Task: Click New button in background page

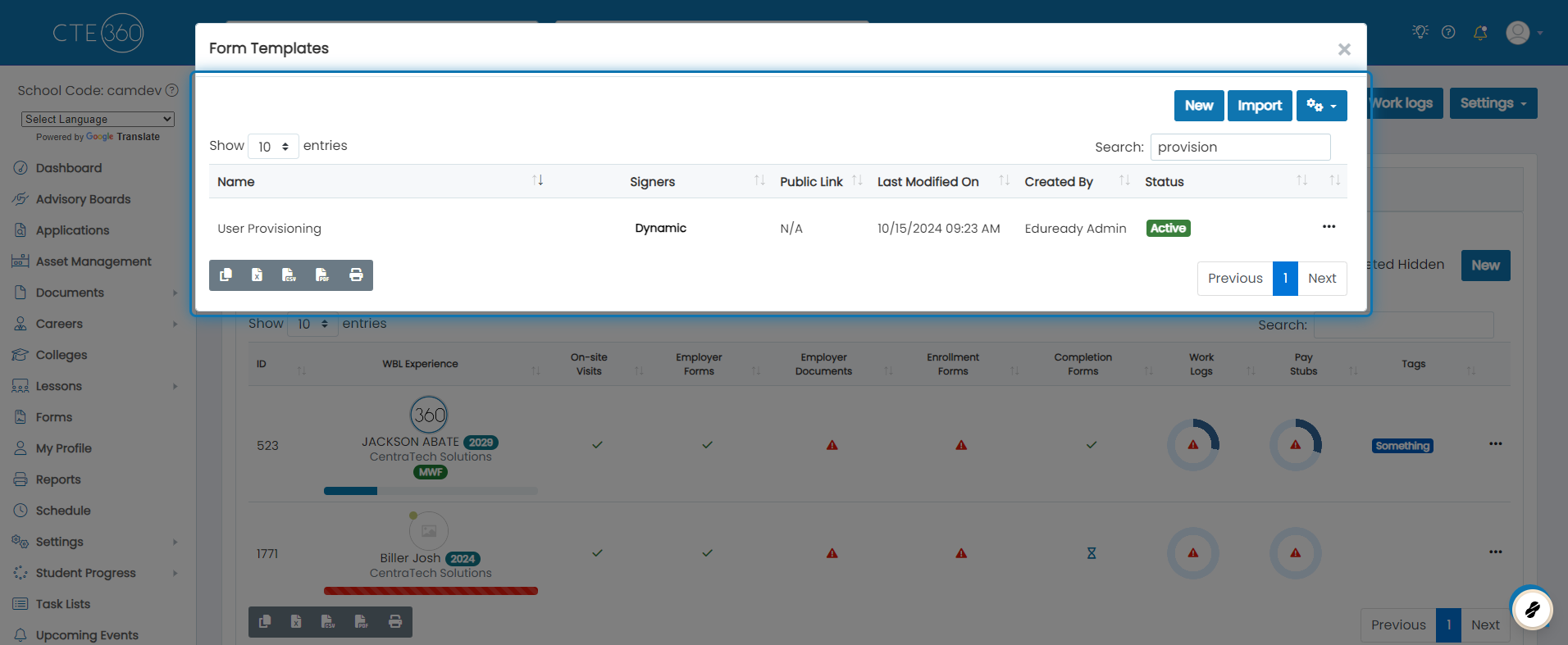Action: (1485, 266)
